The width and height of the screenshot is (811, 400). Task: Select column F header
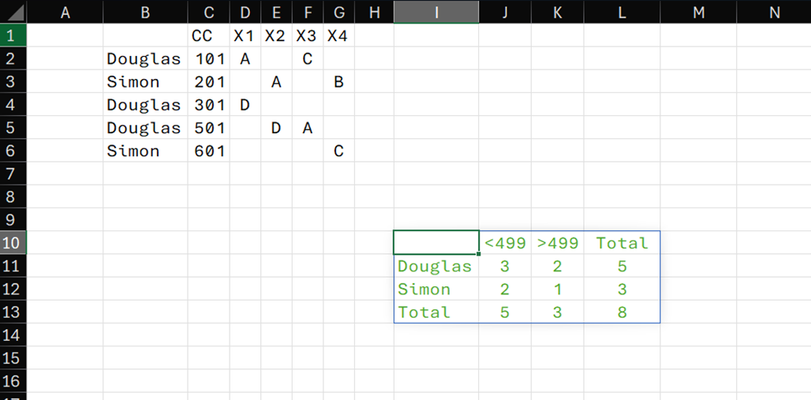(x=307, y=11)
